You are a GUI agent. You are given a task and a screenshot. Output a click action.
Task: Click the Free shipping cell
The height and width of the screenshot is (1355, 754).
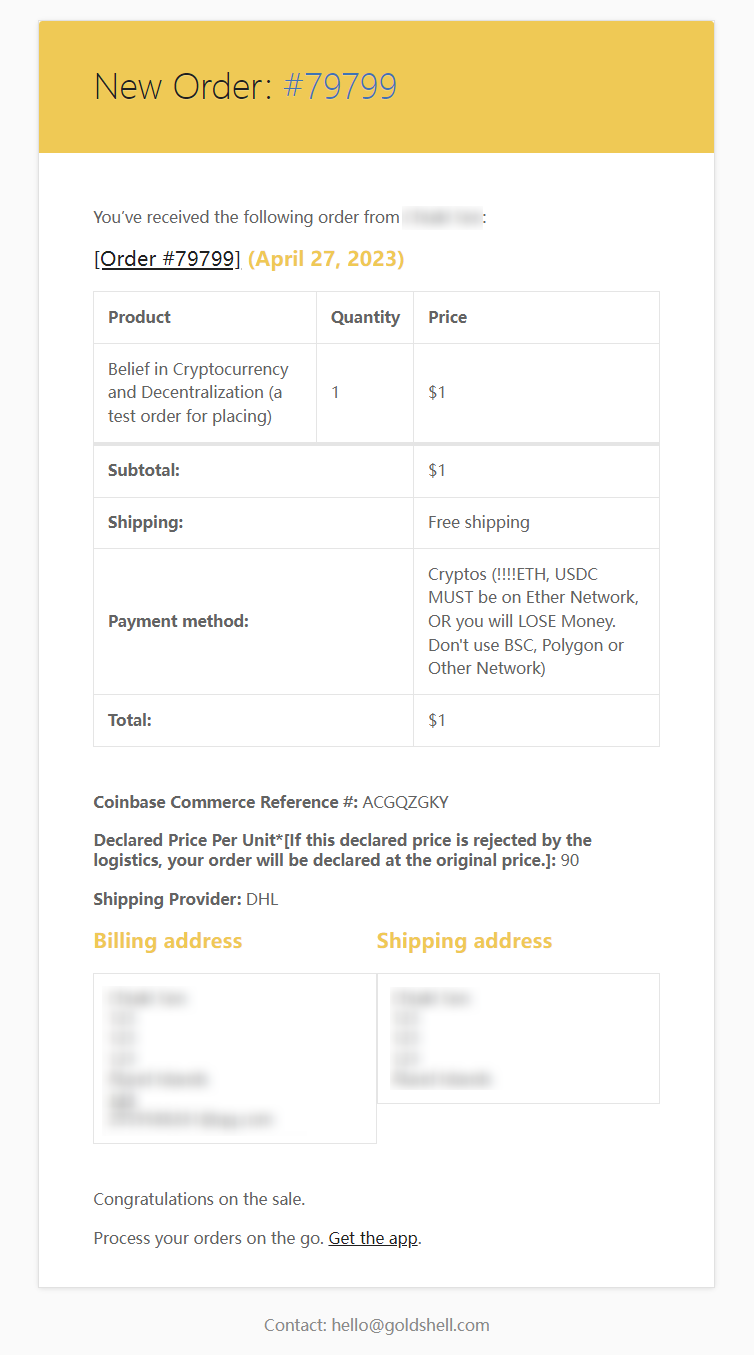coord(479,522)
